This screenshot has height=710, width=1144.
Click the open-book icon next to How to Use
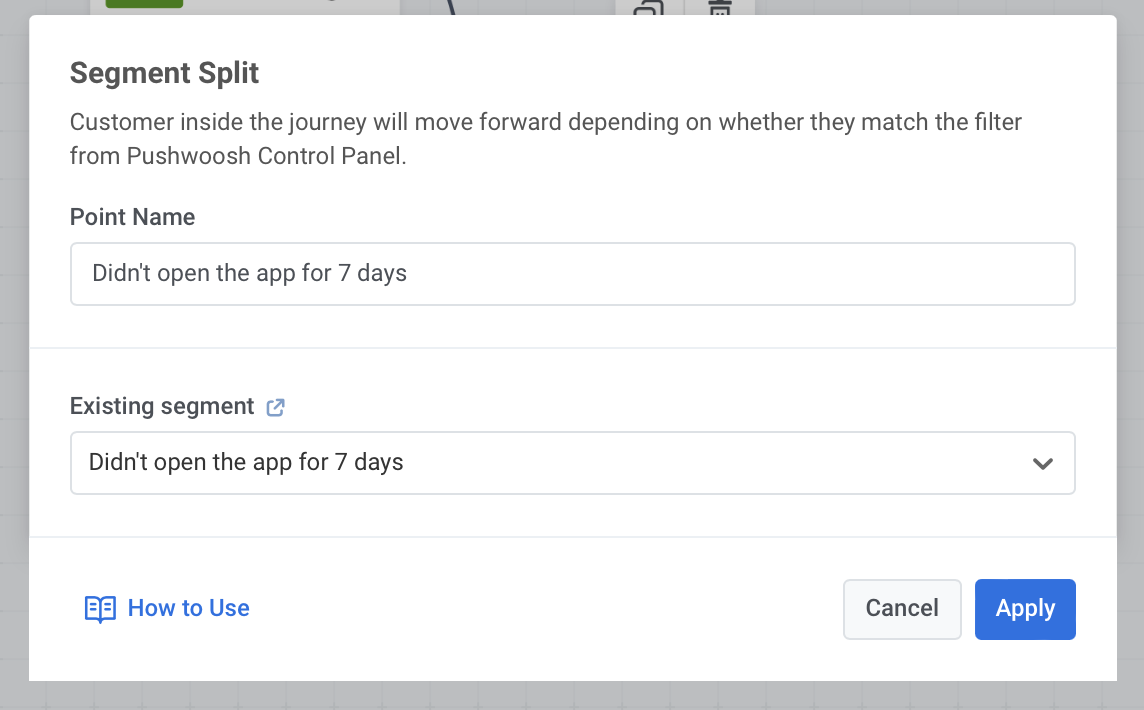pyautogui.click(x=100, y=609)
